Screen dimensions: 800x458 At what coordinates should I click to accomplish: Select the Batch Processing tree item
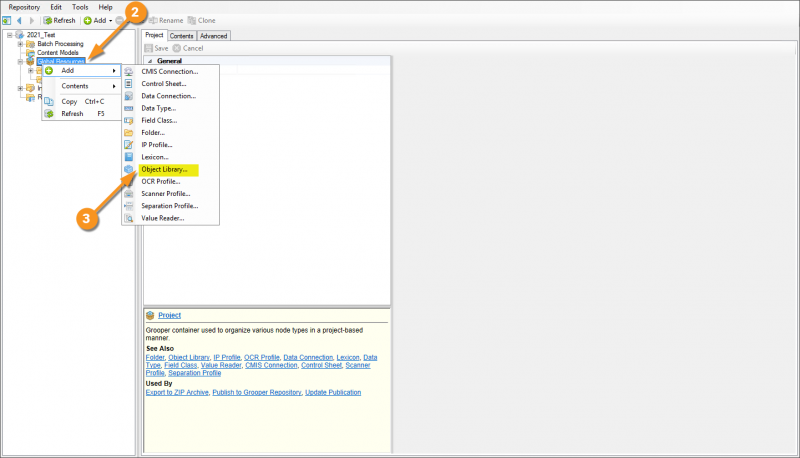click(60, 44)
